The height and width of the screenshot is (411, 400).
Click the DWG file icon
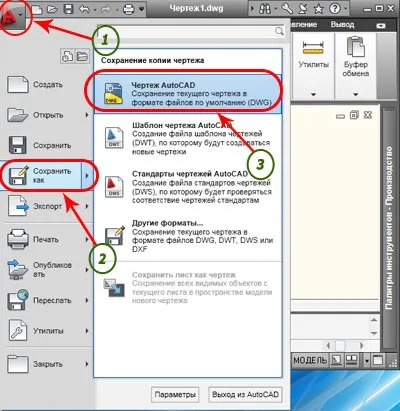113,94
